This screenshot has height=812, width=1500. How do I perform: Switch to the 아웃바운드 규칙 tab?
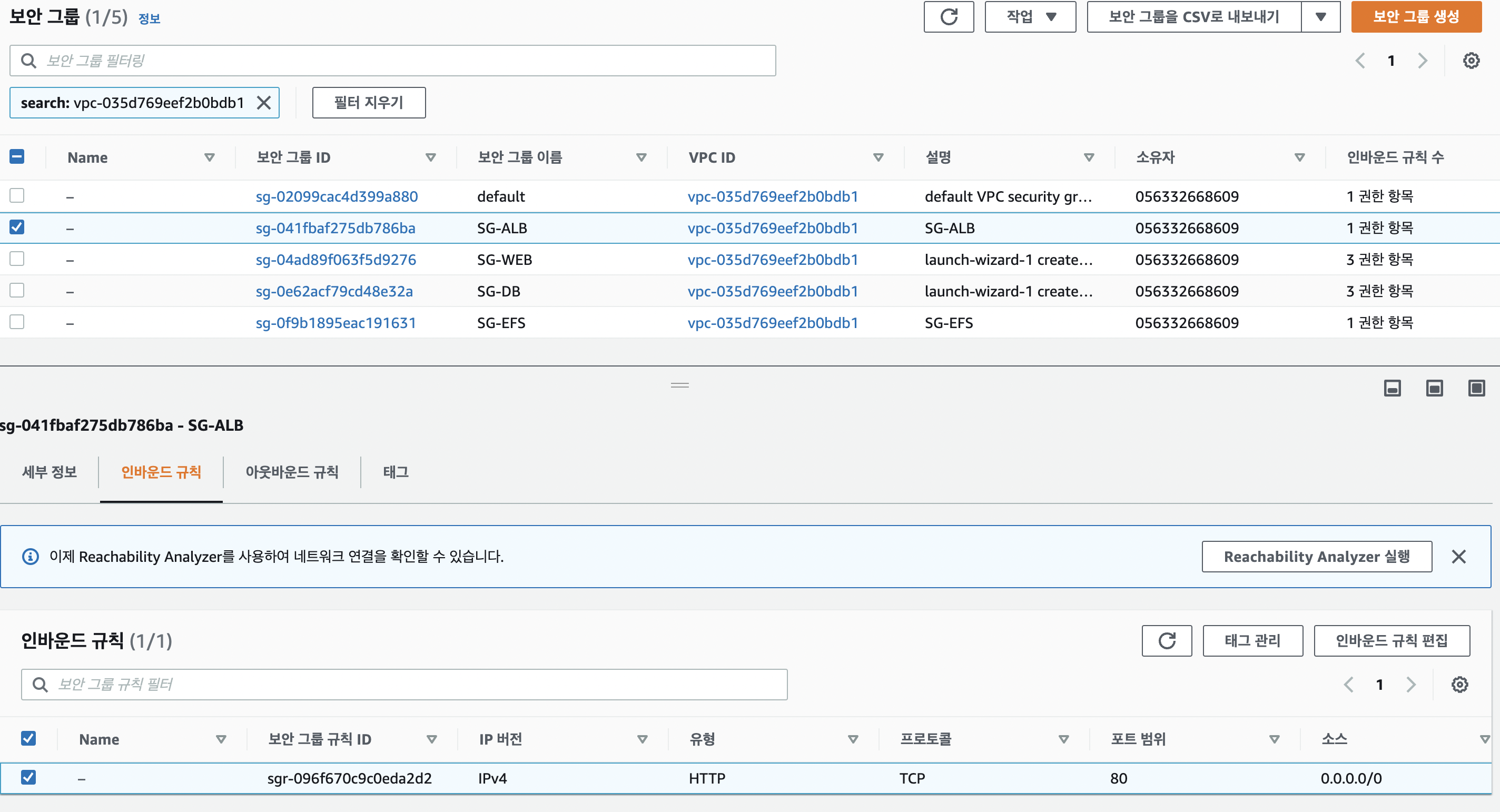point(292,472)
